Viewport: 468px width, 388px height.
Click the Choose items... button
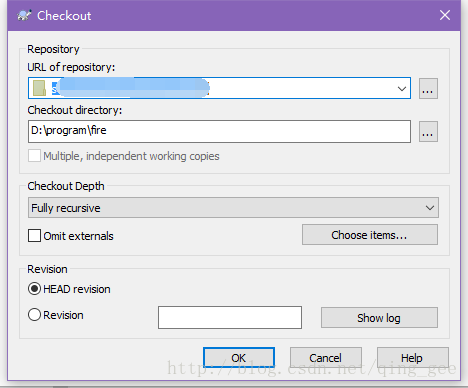point(370,235)
